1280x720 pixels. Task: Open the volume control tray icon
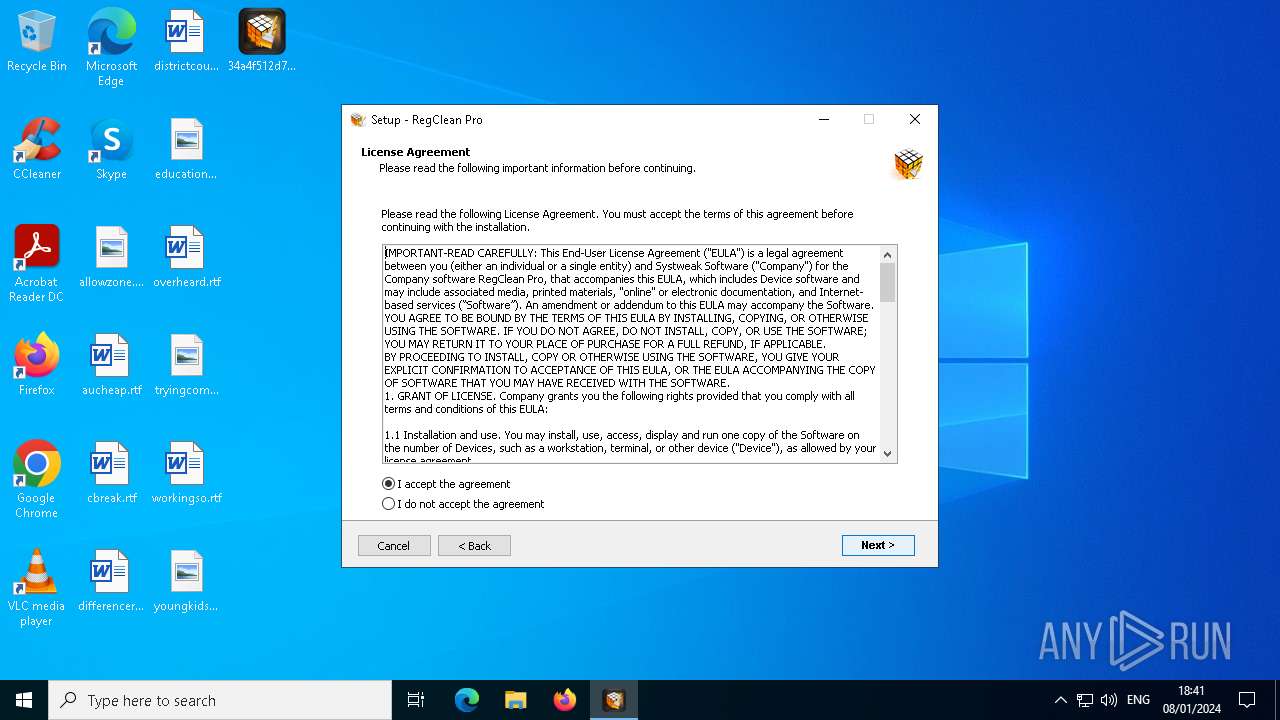[x=1109, y=700]
